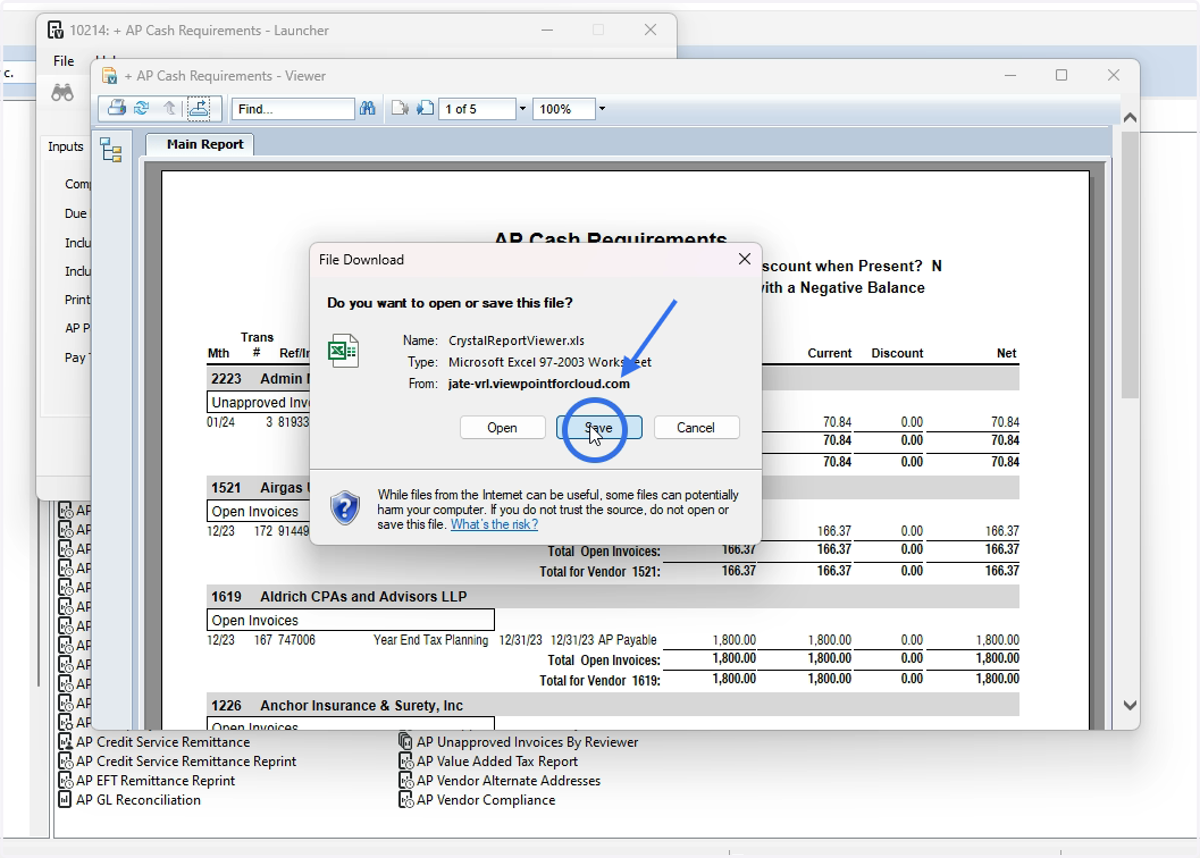This screenshot has width=1200, height=858.
Task: Click the Current column header
Action: click(x=830, y=353)
